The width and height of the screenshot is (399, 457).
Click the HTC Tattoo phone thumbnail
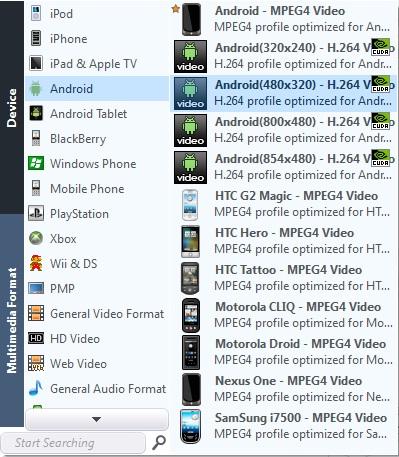tap(190, 278)
